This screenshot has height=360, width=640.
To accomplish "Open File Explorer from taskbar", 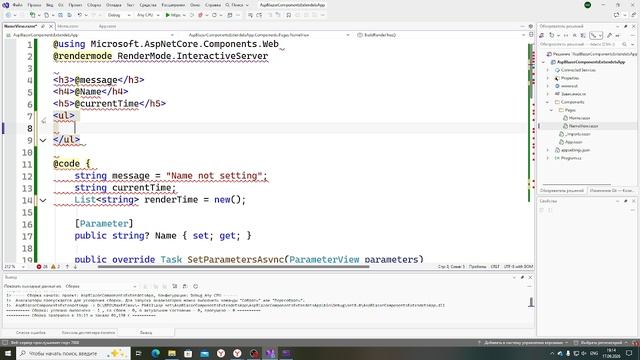I will [x=172, y=353].
